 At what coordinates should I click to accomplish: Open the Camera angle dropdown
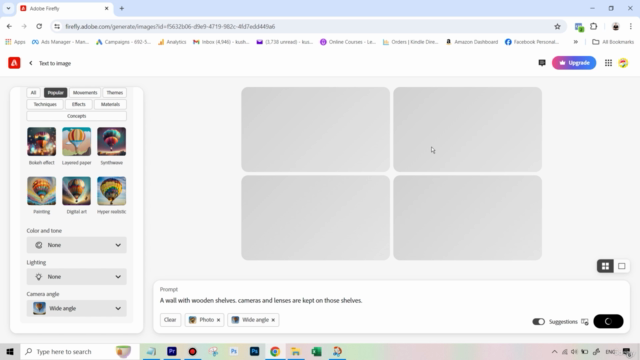[x=77, y=309]
